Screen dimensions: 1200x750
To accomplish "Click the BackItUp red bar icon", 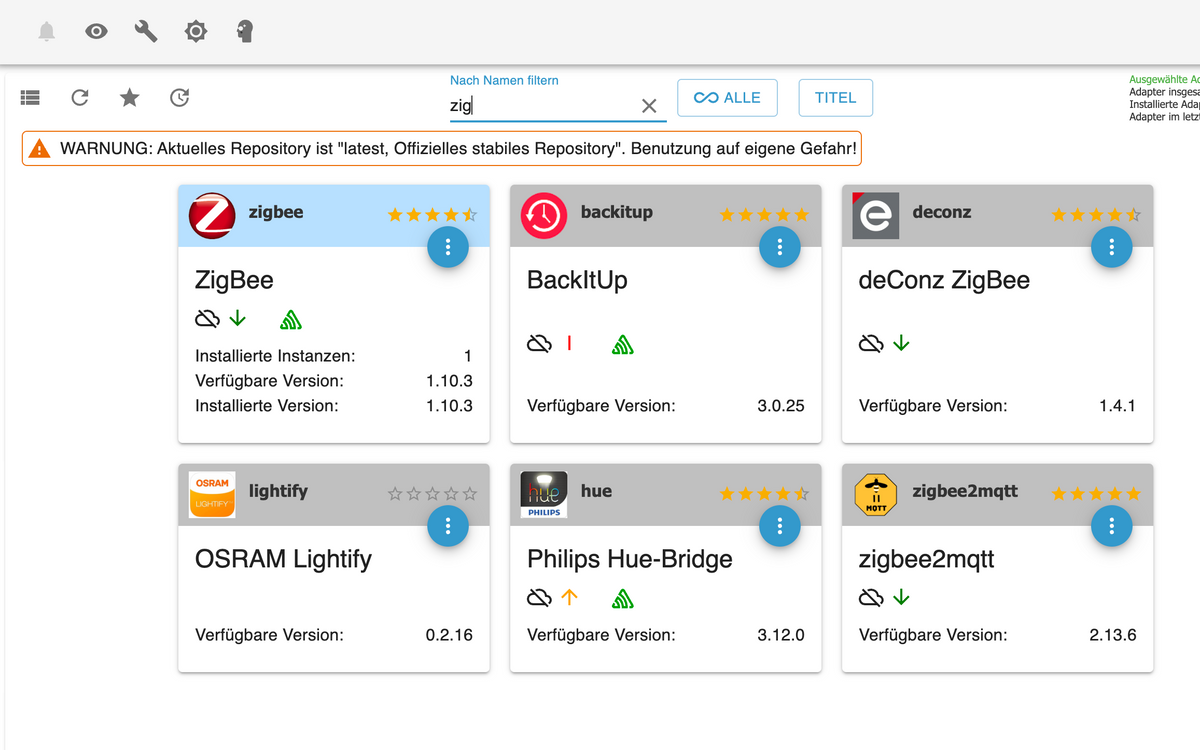I will click(569, 343).
